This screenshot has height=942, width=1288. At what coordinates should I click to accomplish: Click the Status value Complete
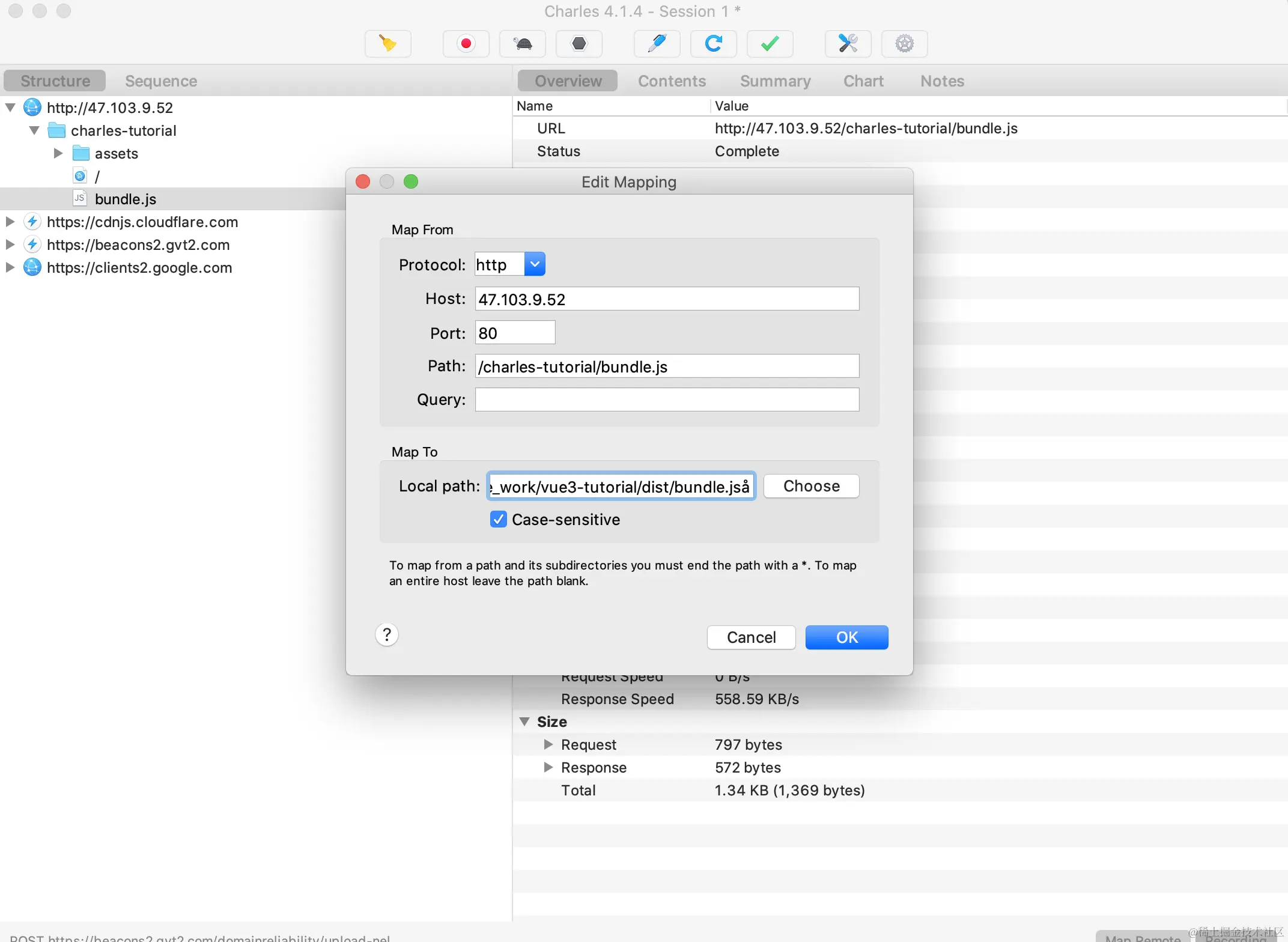tap(747, 151)
